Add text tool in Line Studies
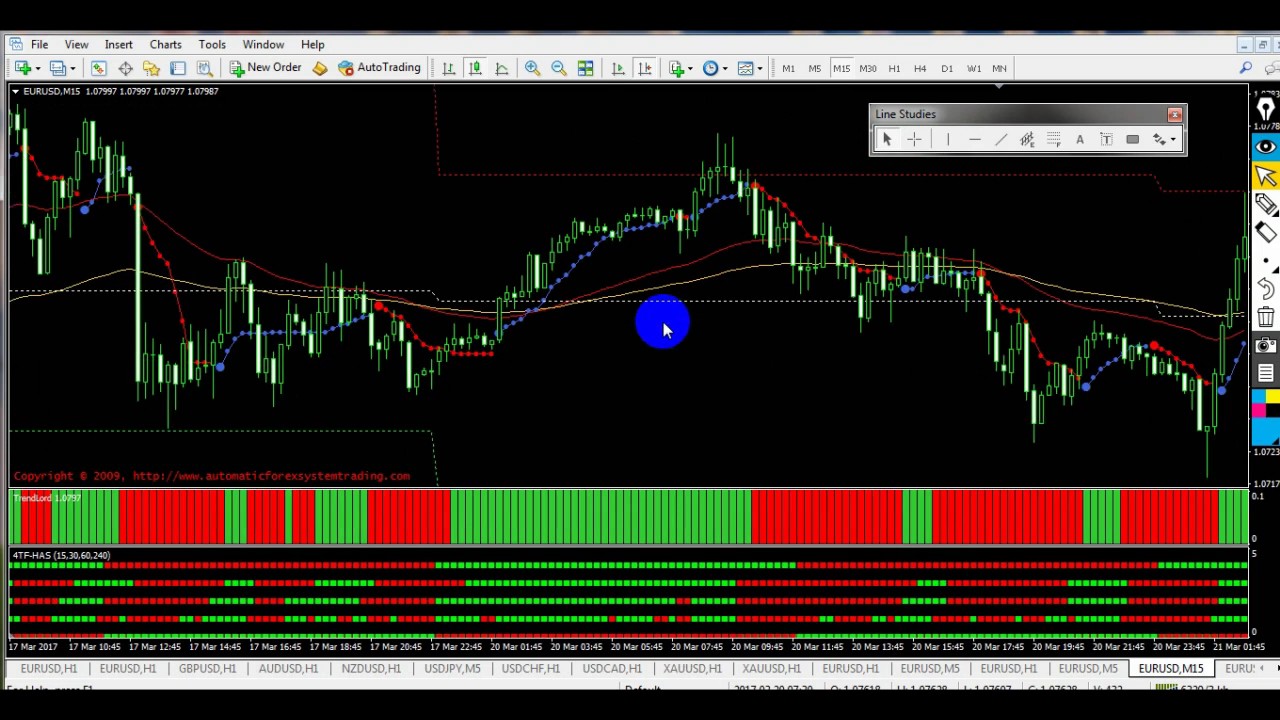This screenshot has width=1280, height=720. pyautogui.click(x=1080, y=140)
